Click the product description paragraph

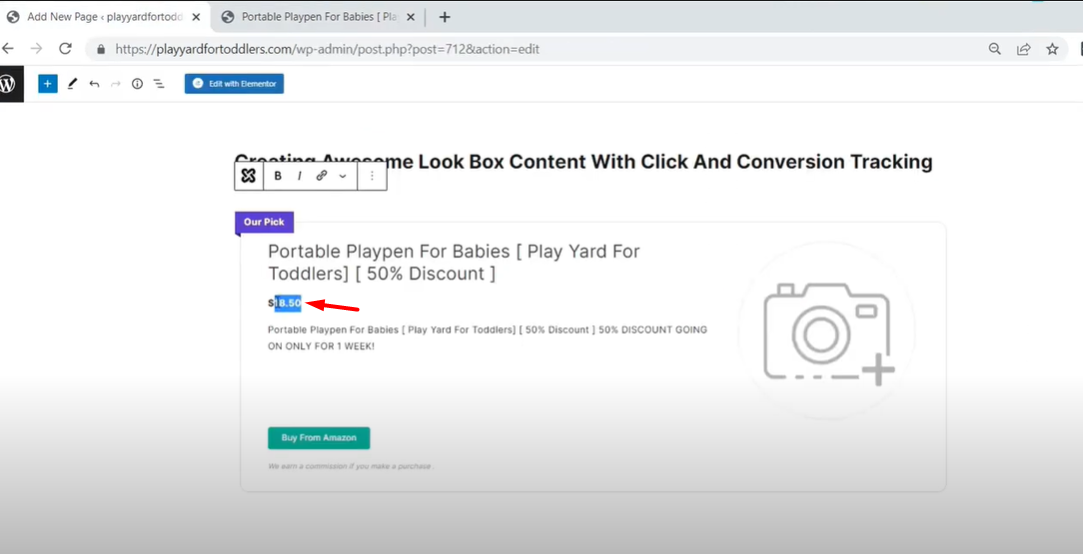point(487,338)
